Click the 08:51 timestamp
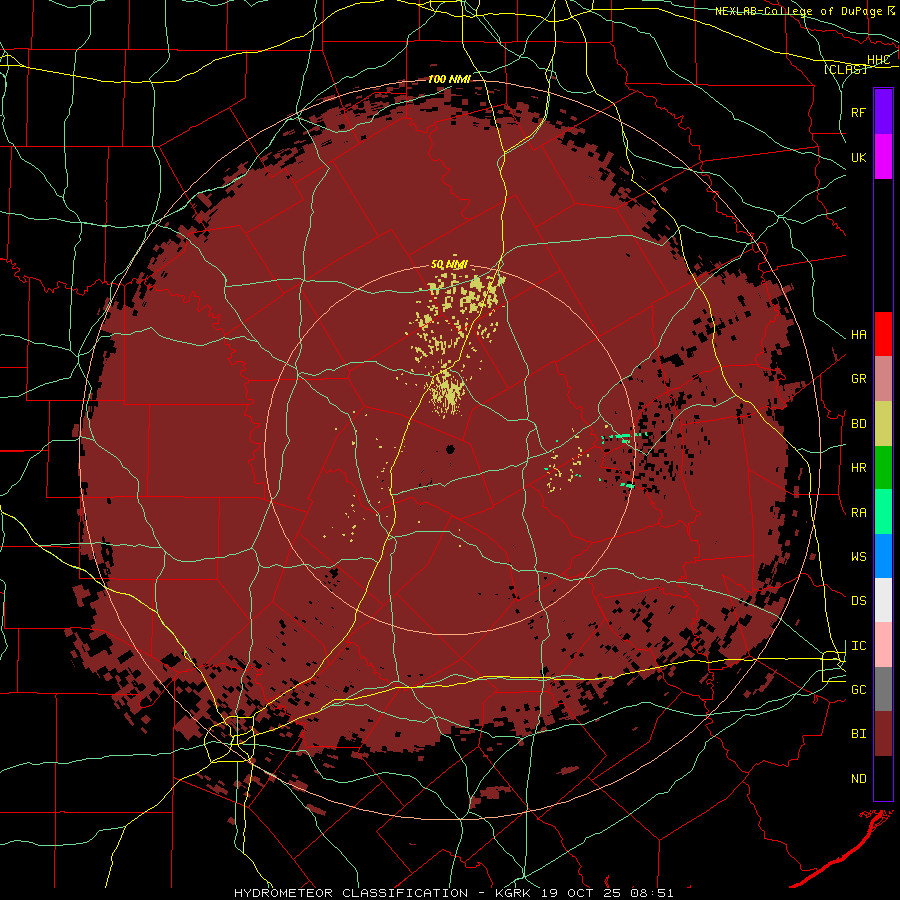 [654, 893]
